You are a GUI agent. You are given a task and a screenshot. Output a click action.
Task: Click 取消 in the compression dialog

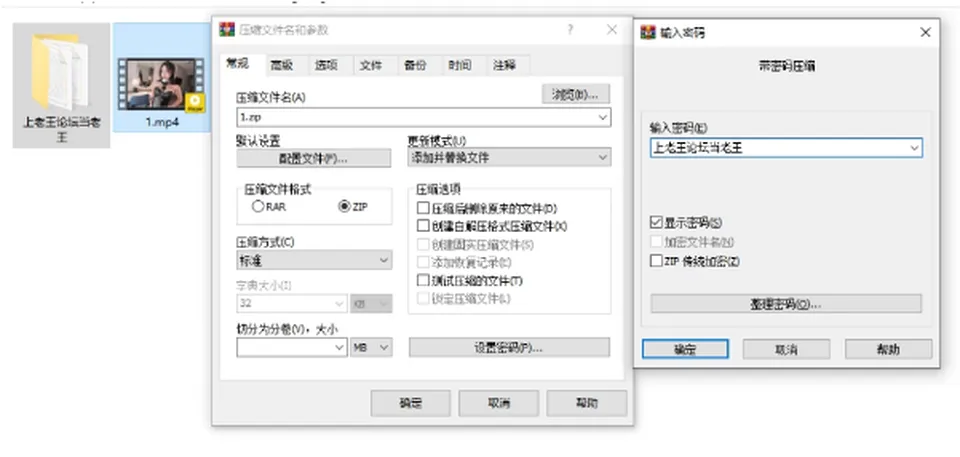(498, 404)
